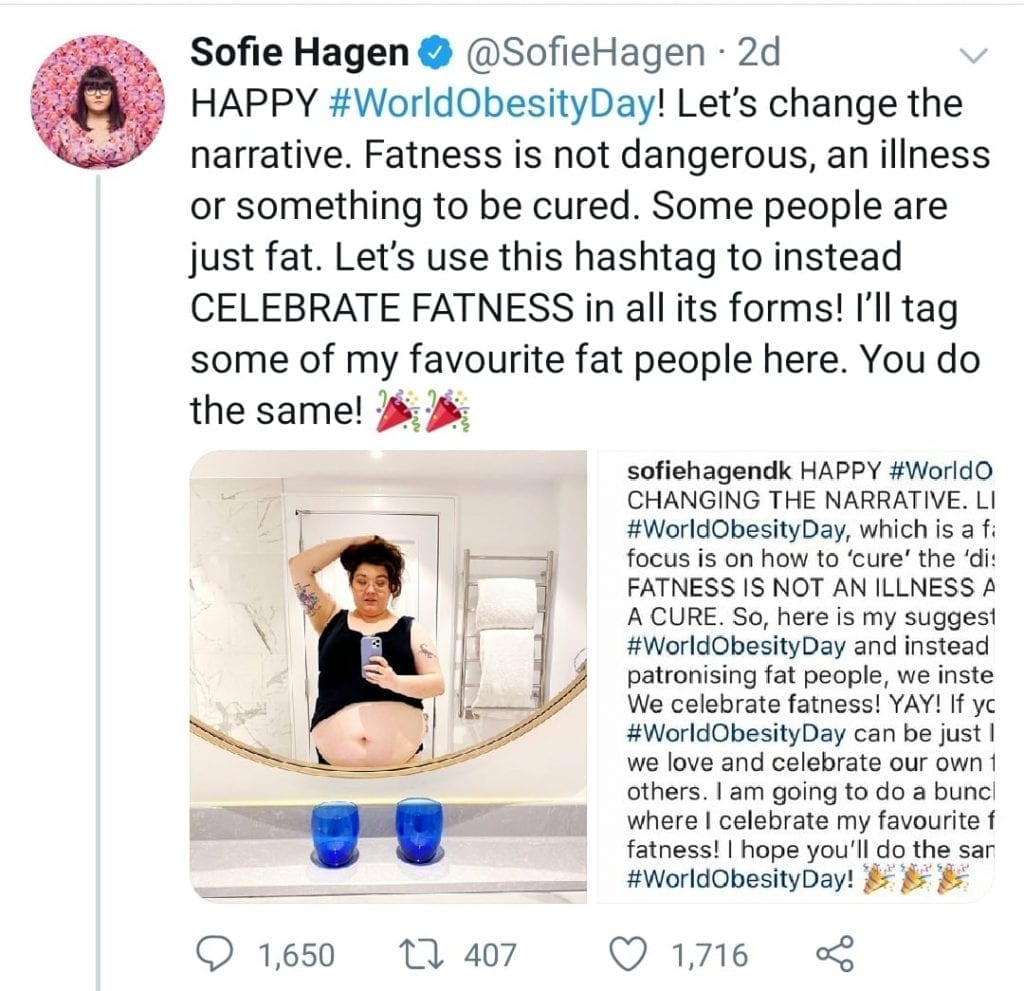Screen dimensions: 1024x991
Task: Click the 407 retweets count
Action: point(490,954)
